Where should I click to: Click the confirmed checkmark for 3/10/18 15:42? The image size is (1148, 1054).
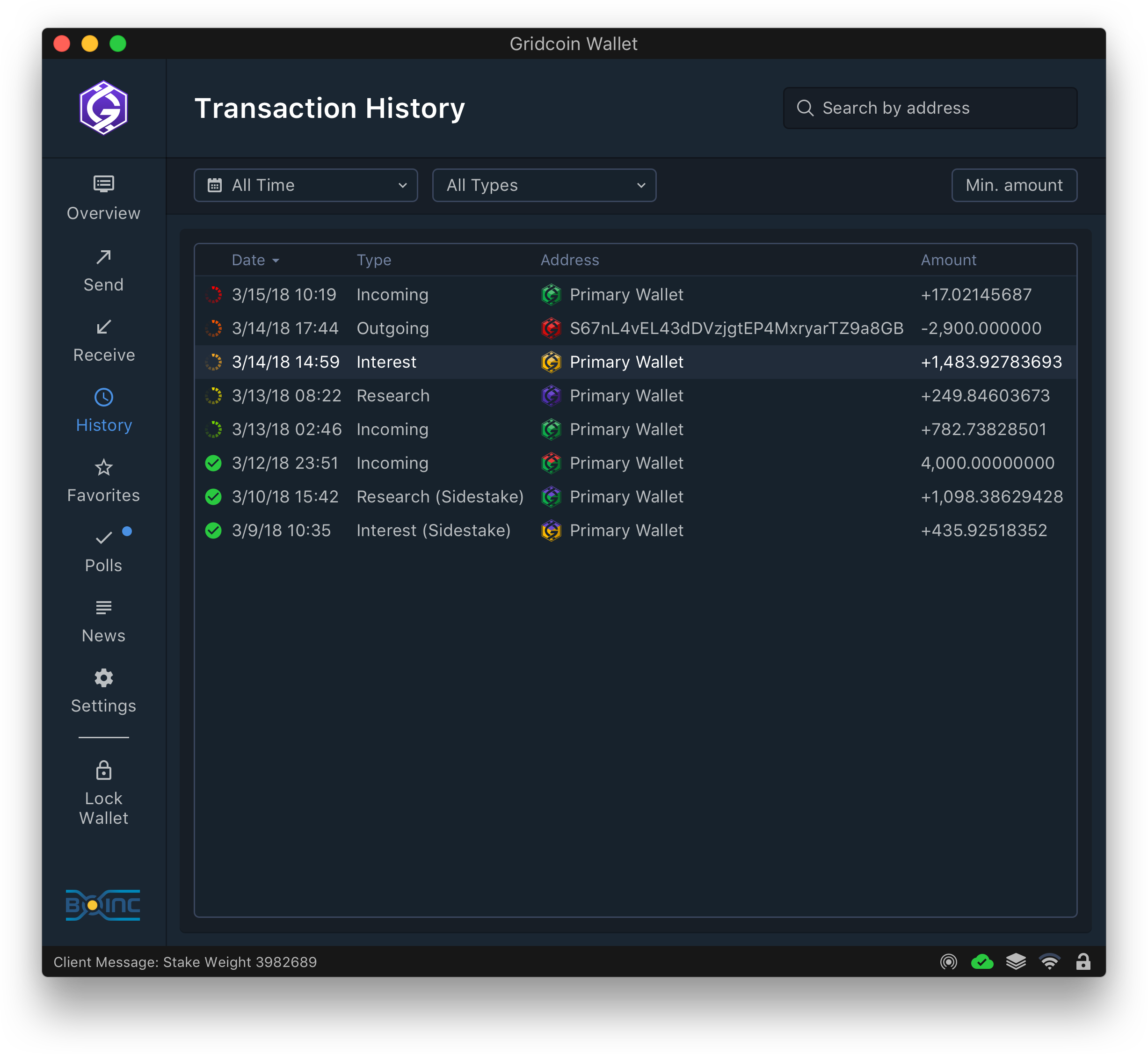213,497
